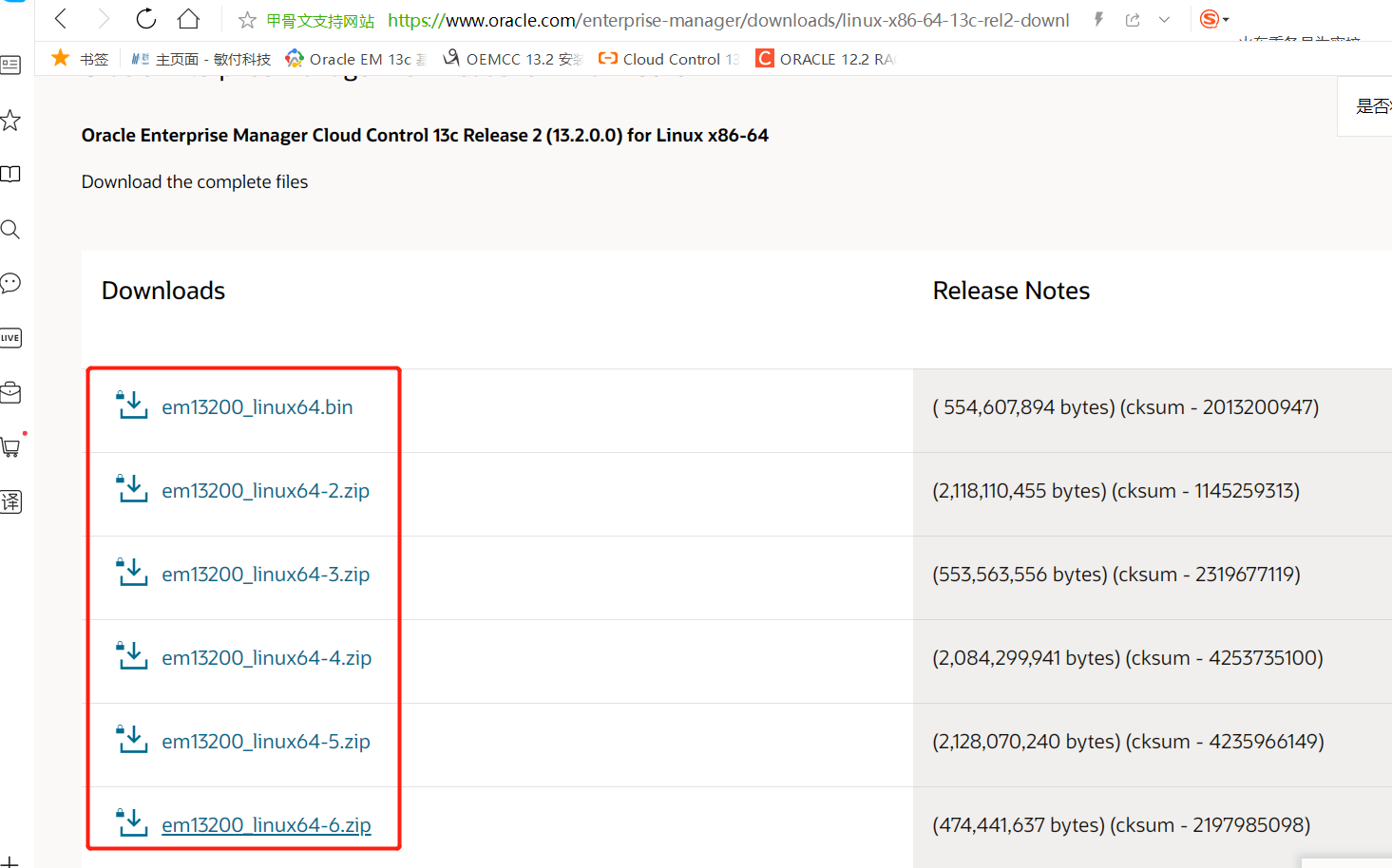Open the translate (译) tool in the sidebar
1392x868 pixels.
tap(11, 501)
